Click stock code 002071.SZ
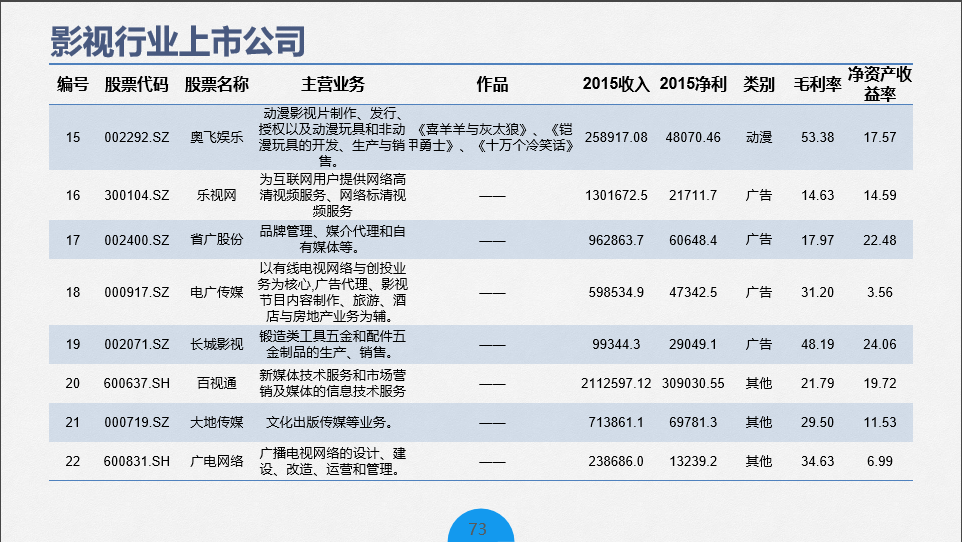This screenshot has height=542, width=962. click(136, 344)
